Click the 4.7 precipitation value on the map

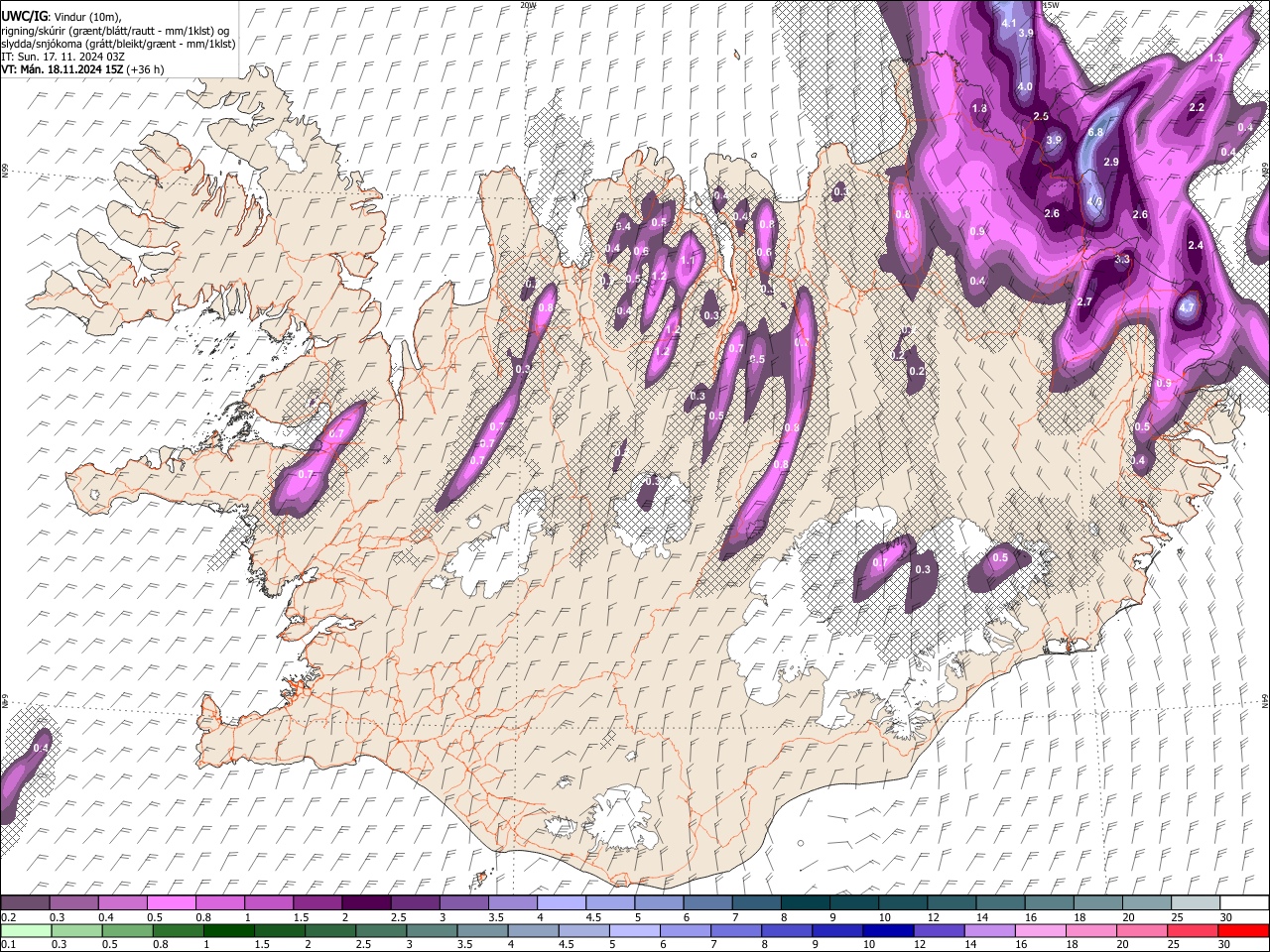click(1187, 307)
